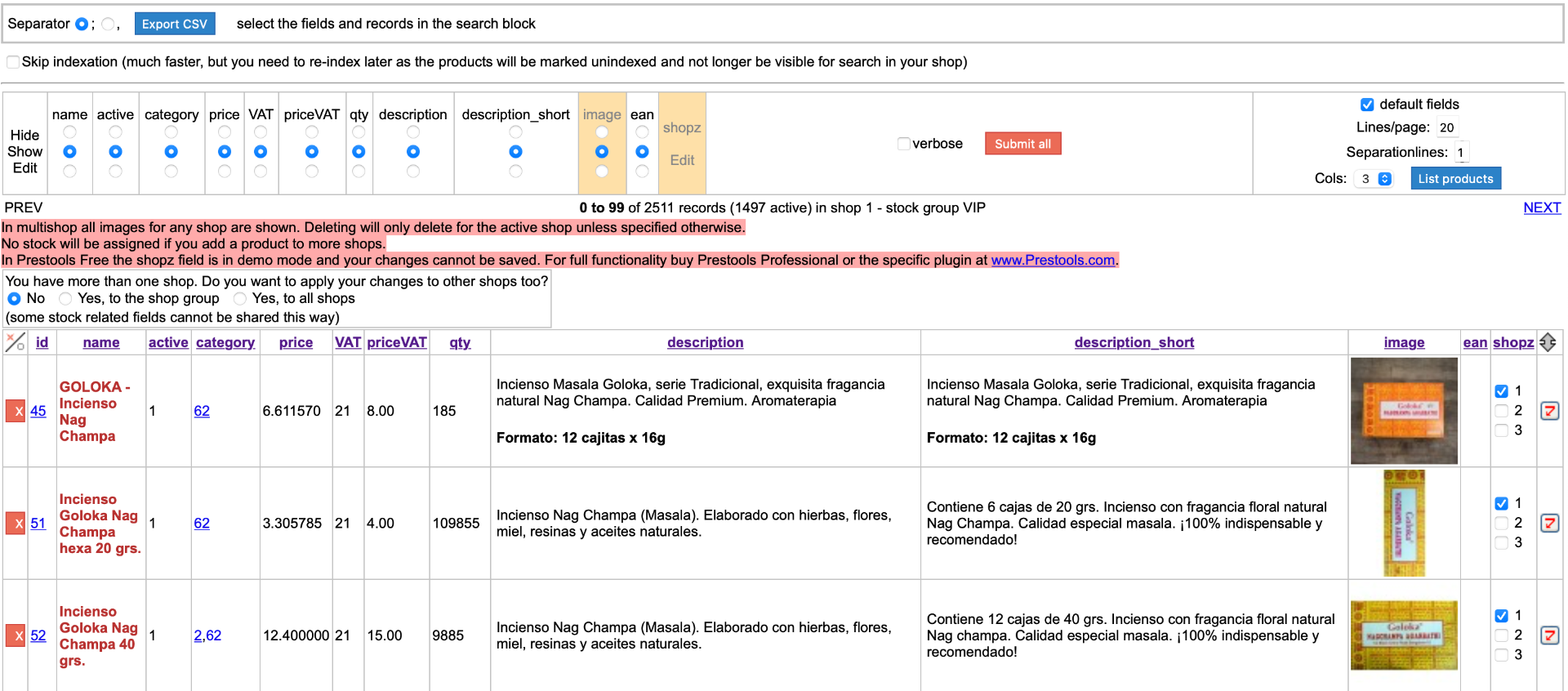The height and width of the screenshot is (691, 1568).
Task: Click red X delete icon for product 52
Action: click(15, 635)
